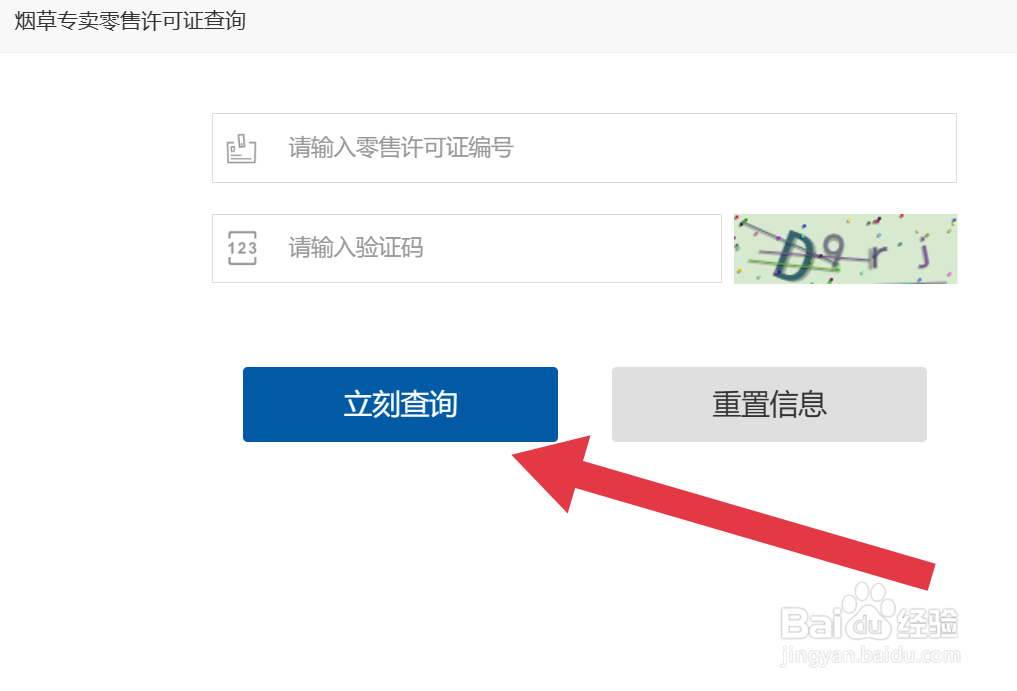Click the letter r in the captcha
1017x691 pixels.
point(878,256)
